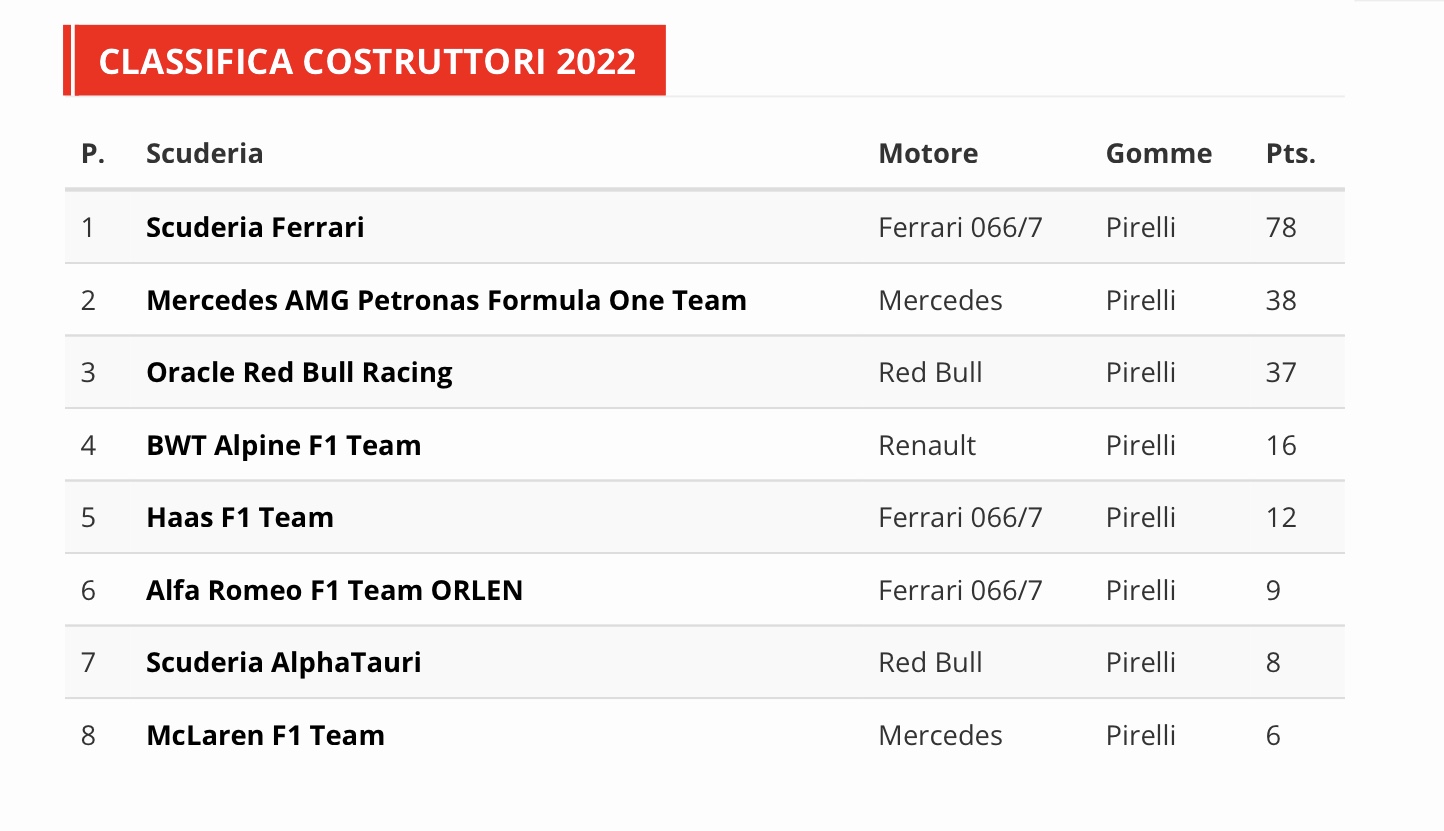Click the Gomme column header

pos(1158,153)
